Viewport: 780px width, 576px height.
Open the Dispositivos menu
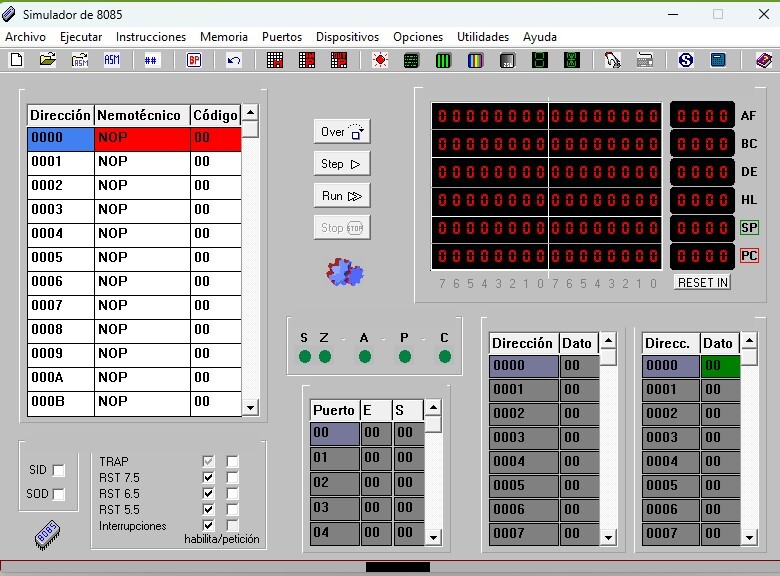pos(347,37)
